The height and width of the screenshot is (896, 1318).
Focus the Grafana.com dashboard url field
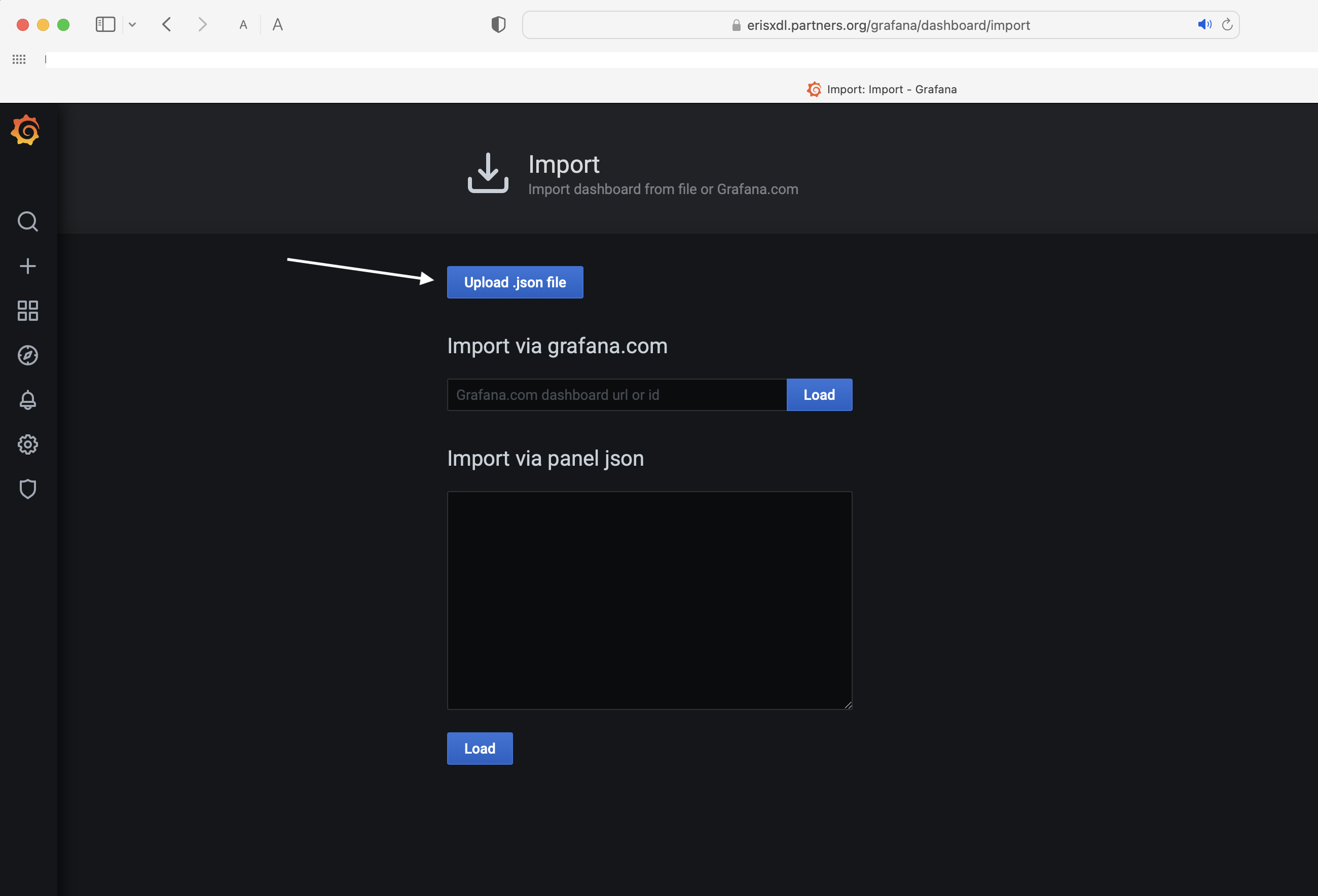[x=616, y=395]
